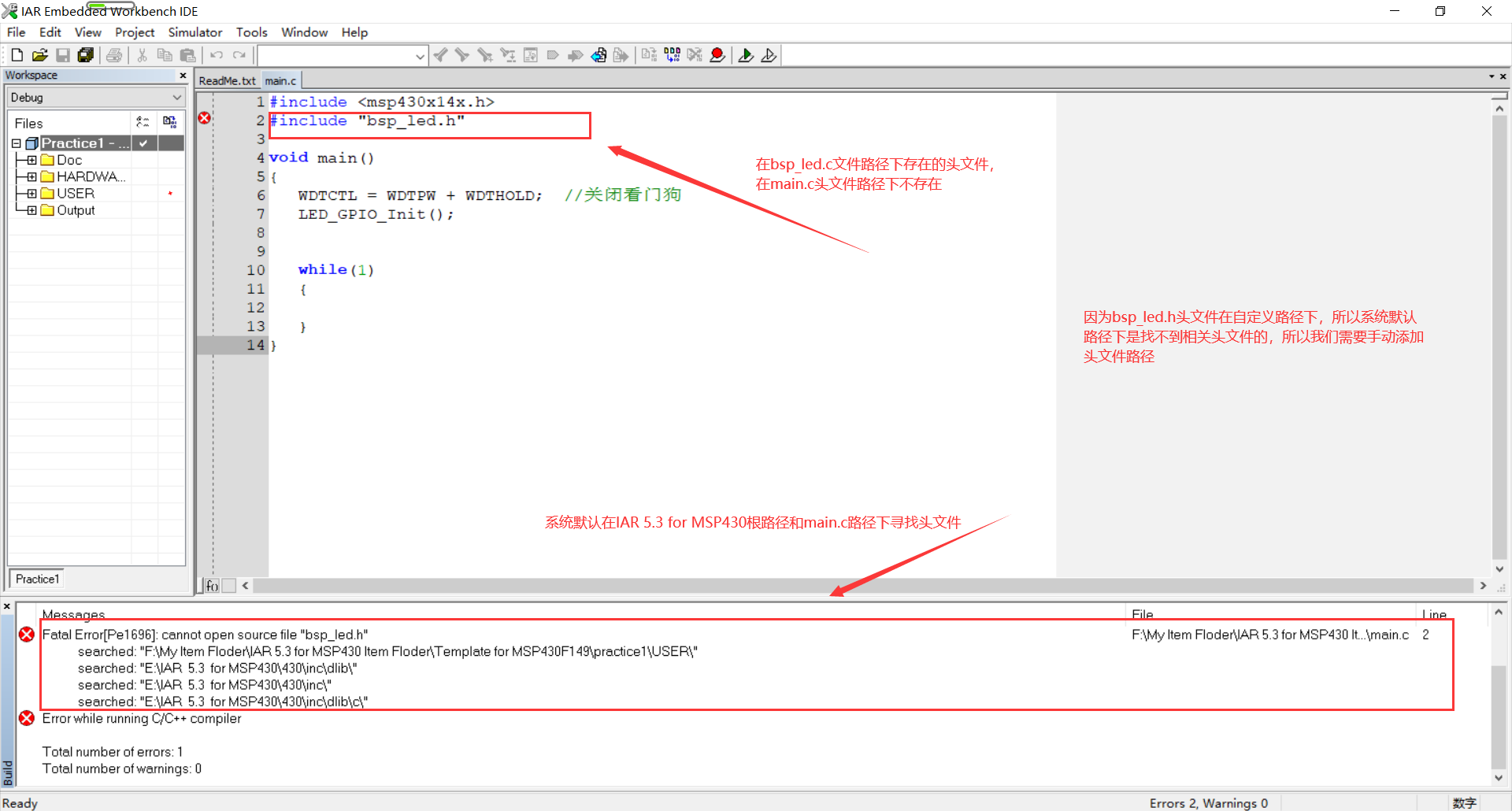Click the error icon beside line 2
1512x811 pixels.
pos(204,117)
